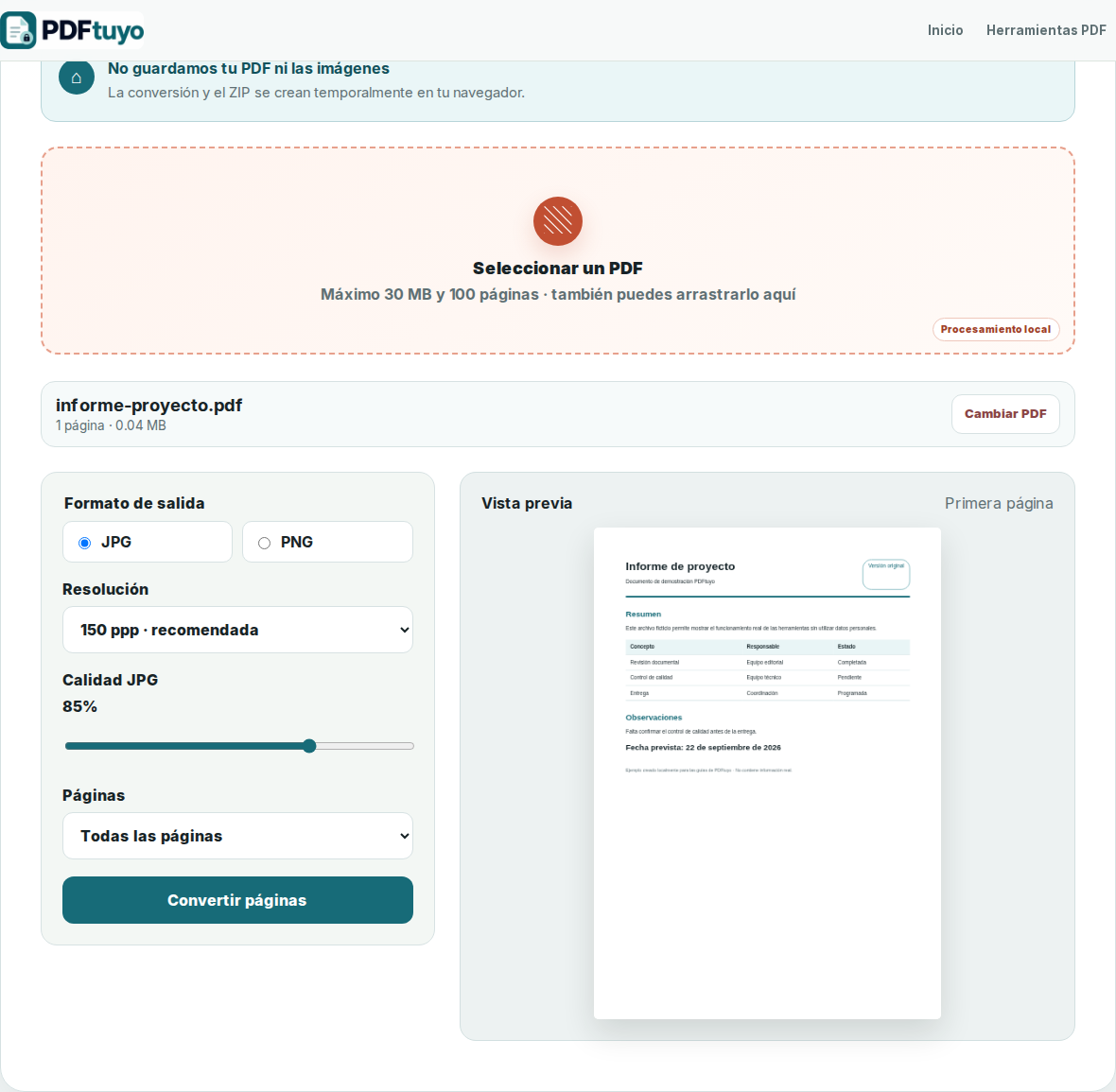Click the 85% quality value

pyautogui.click(x=79, y=706)
